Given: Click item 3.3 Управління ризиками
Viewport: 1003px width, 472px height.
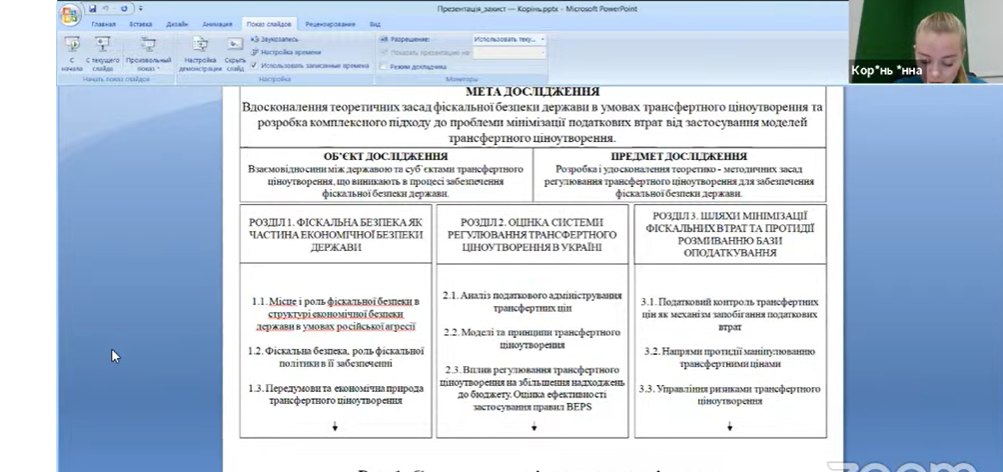Looking at the screenshot, I should 730,394.
